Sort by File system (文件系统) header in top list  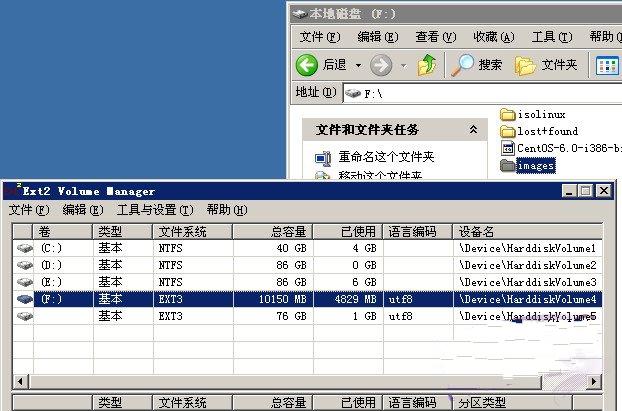193,231
